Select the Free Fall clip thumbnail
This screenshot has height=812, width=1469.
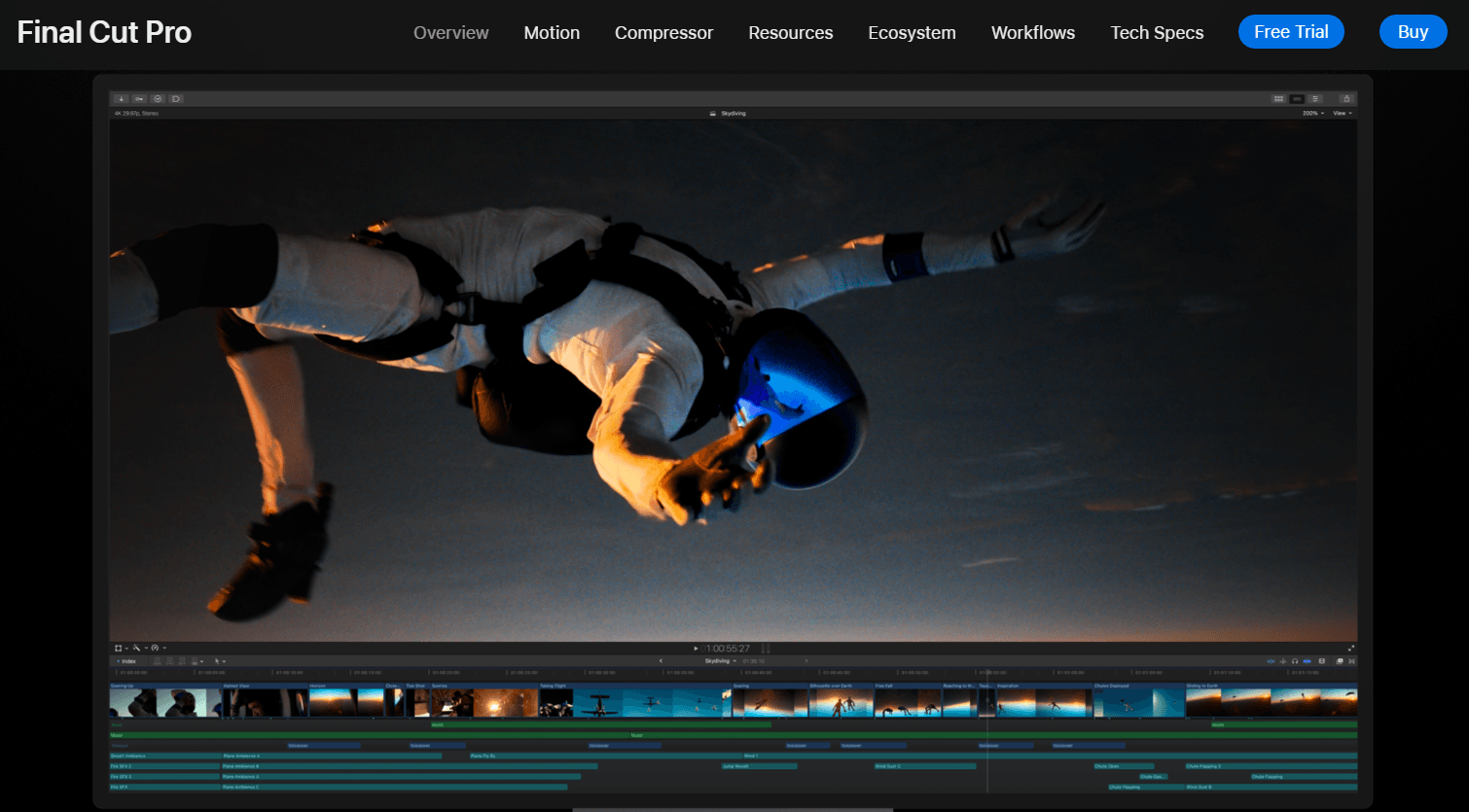(x=907, y=701)
